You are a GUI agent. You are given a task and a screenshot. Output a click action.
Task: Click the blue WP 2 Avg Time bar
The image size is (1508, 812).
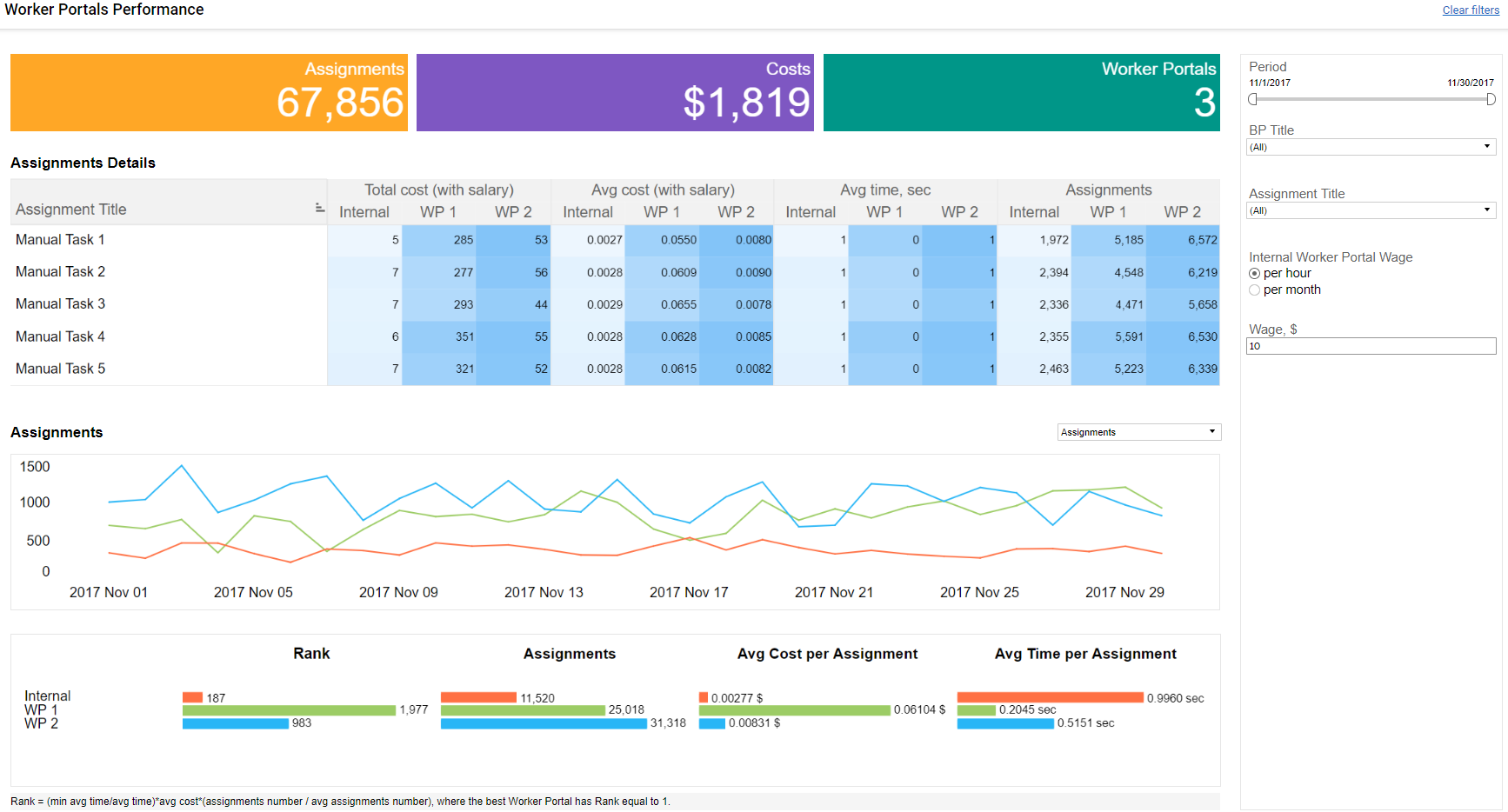(x=1005, y=723)
